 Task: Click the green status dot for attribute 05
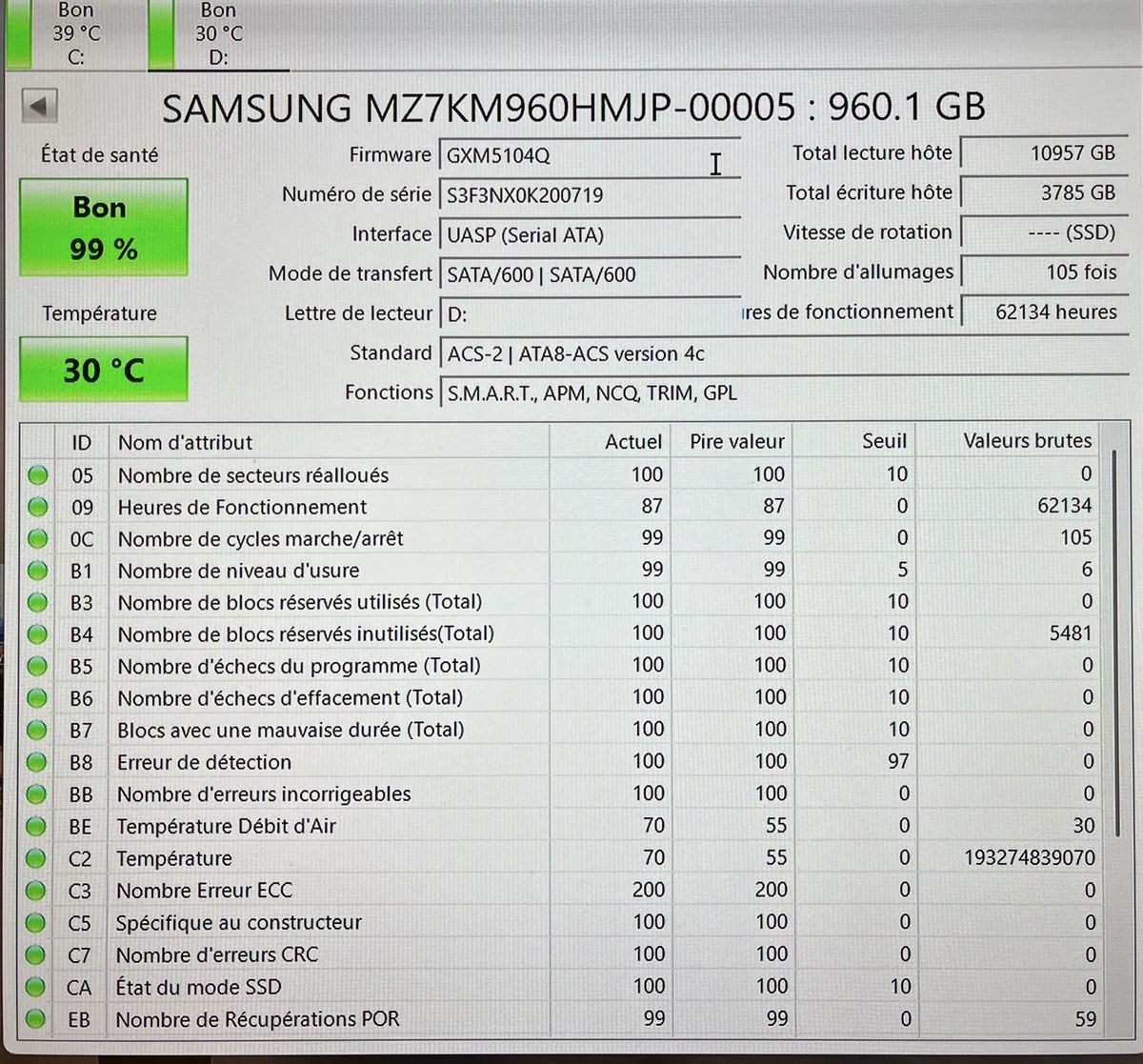[38, 474]
